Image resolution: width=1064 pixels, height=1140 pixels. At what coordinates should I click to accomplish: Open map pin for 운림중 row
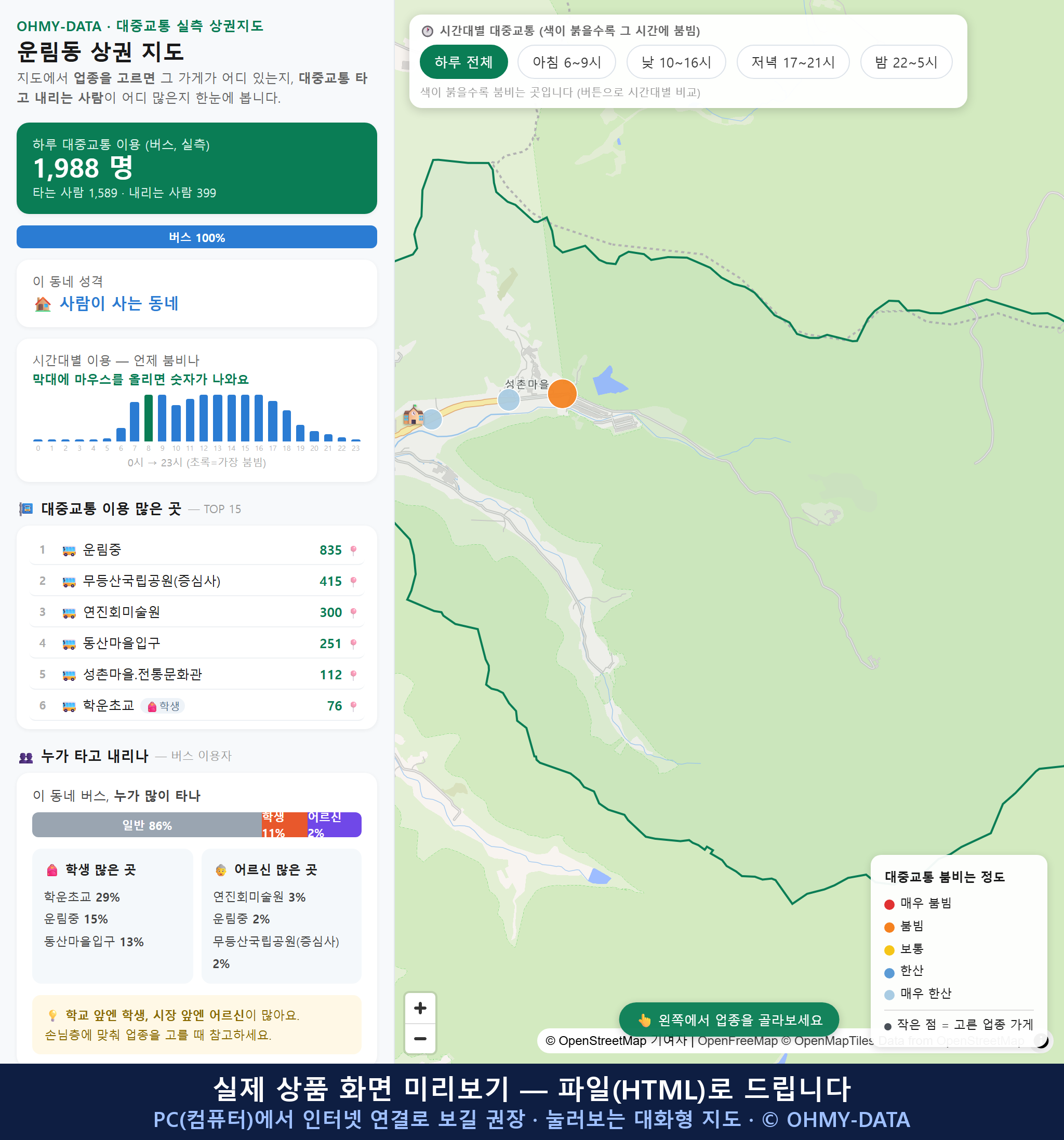tap(353, 550)
